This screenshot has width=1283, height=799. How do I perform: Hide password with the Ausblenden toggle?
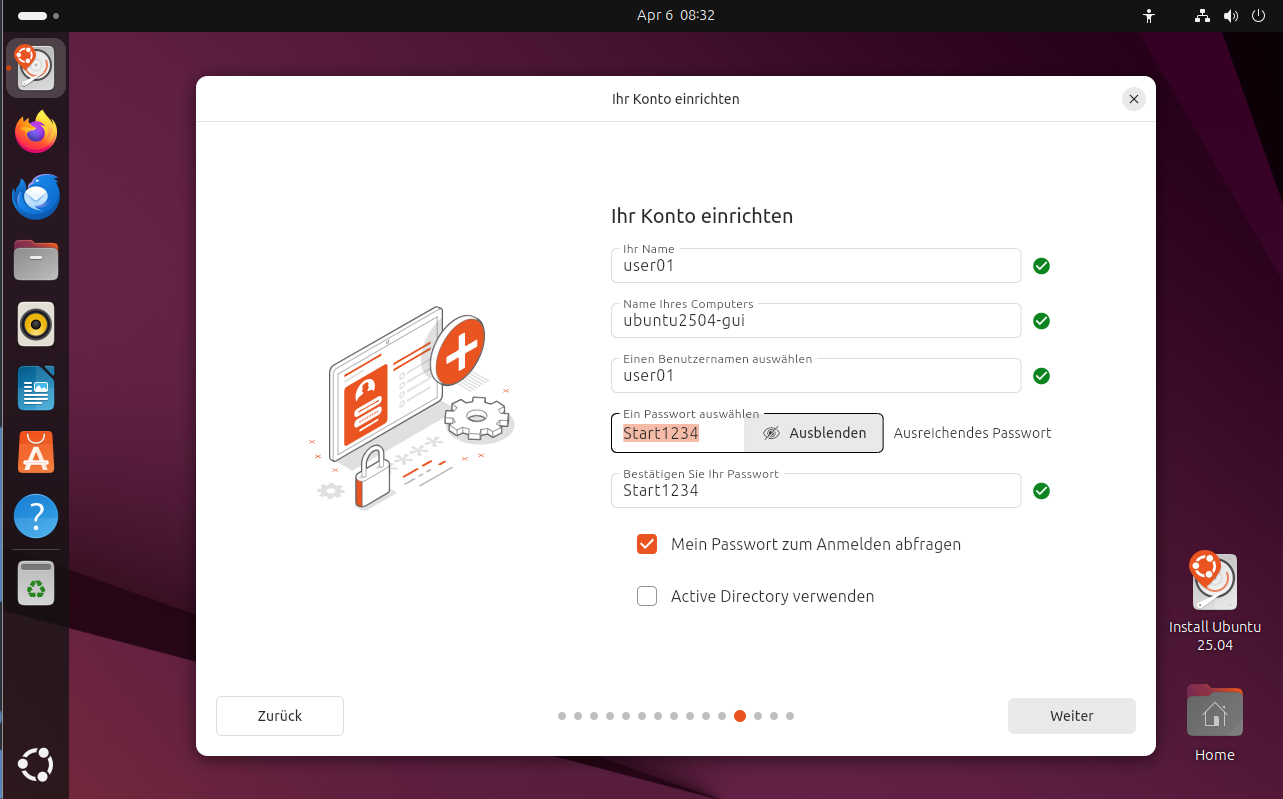tap(814, 433)
